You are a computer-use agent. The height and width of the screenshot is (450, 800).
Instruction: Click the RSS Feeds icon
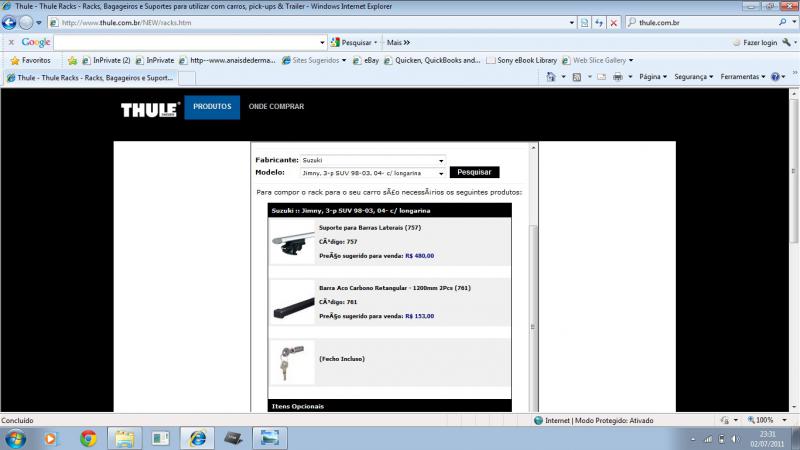577,77
